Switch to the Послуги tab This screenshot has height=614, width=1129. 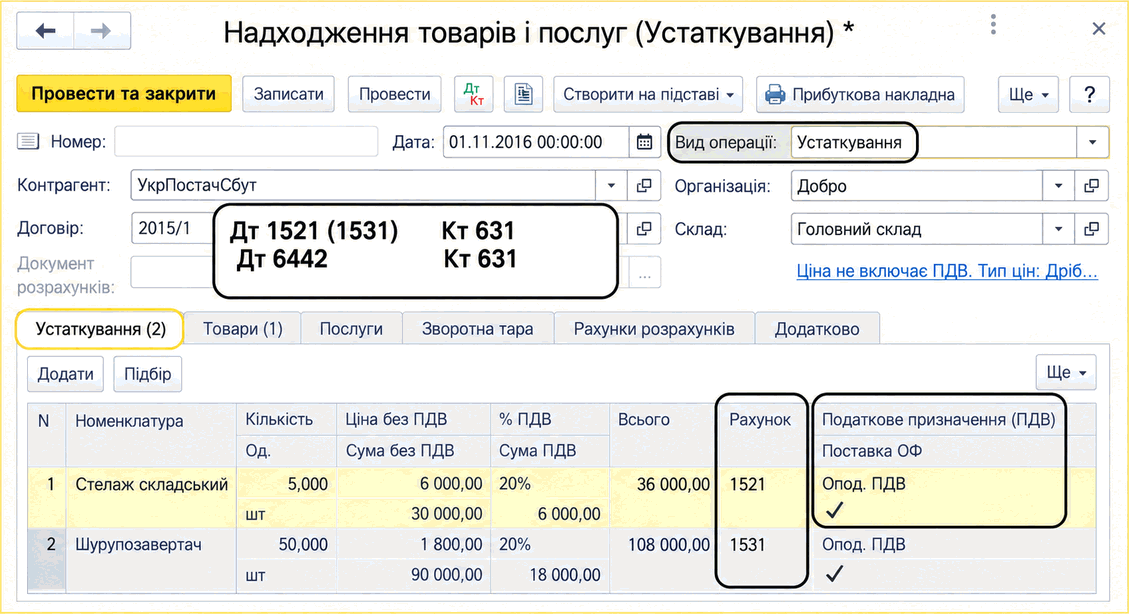click(x=351, y=329)
